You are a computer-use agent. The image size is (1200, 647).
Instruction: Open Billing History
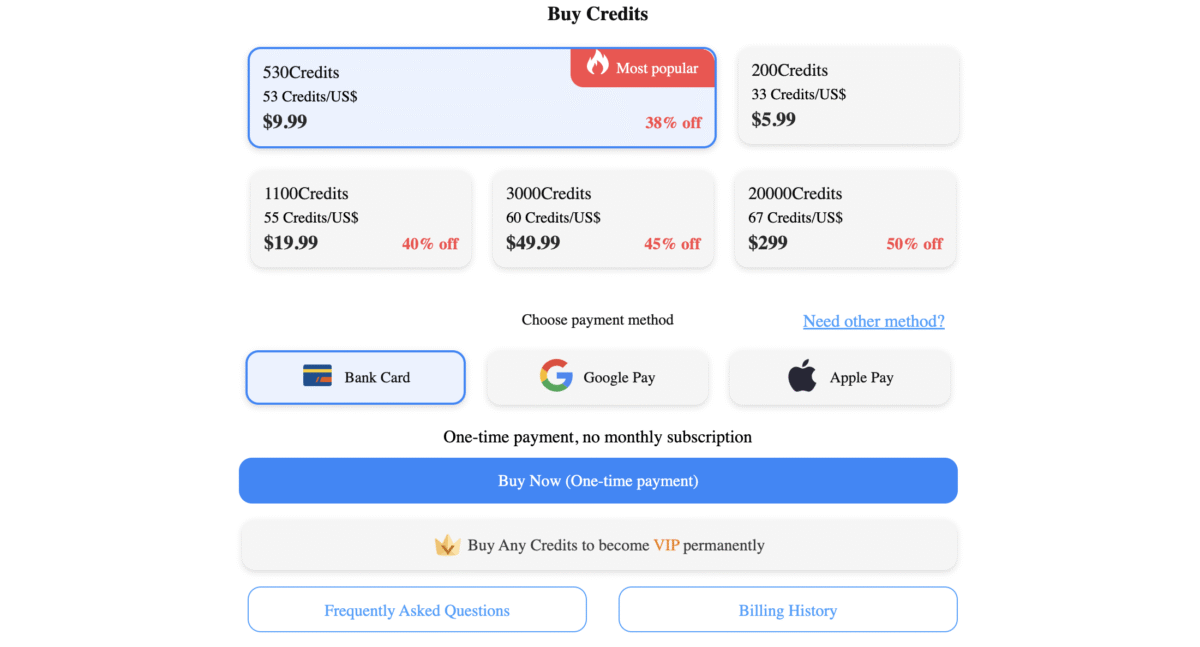point(788,609)
